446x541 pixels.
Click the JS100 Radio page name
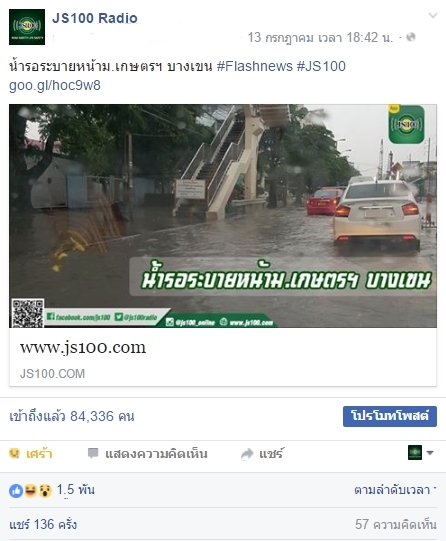95,18
